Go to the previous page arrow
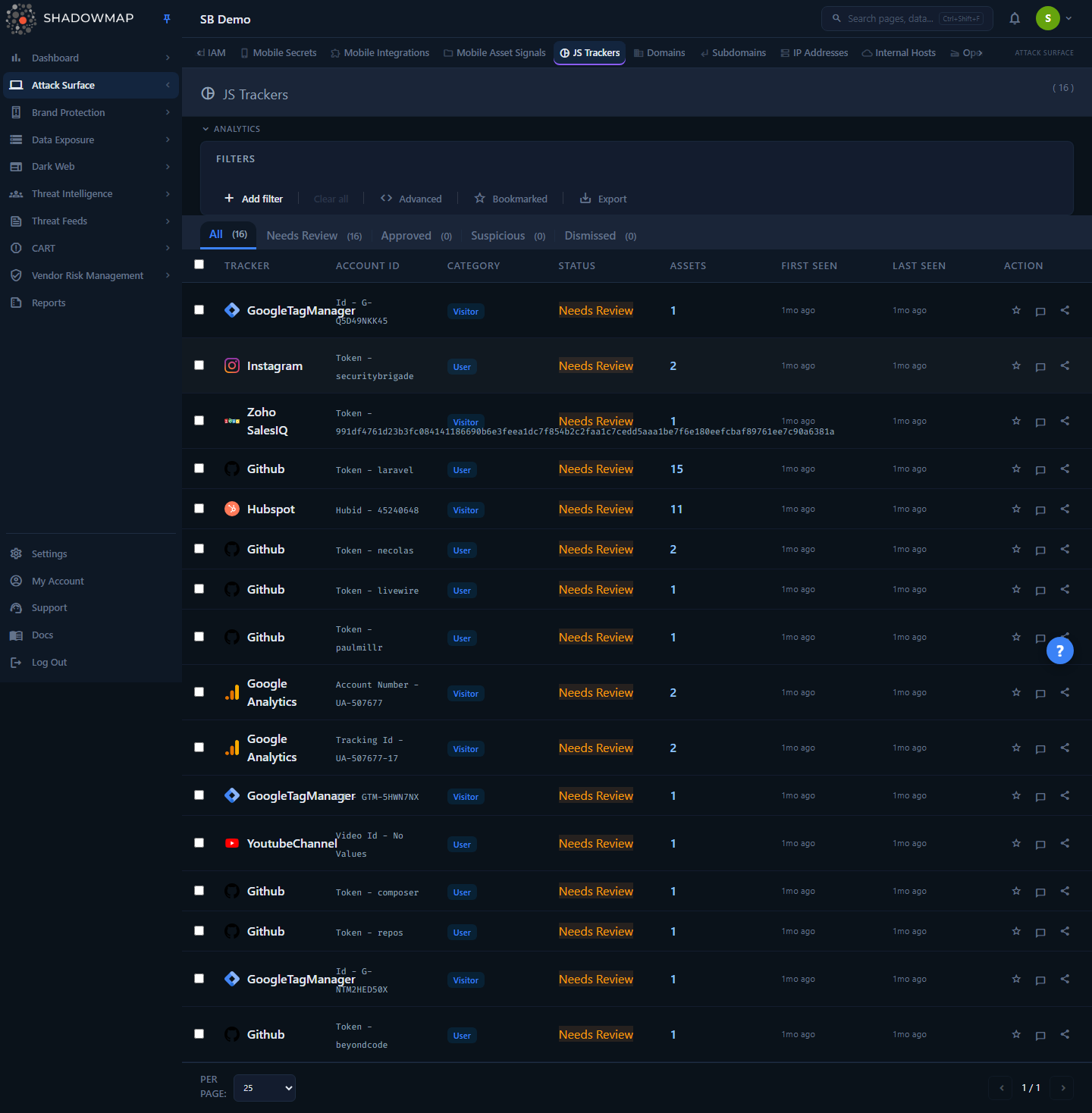 point(1002,1088)
